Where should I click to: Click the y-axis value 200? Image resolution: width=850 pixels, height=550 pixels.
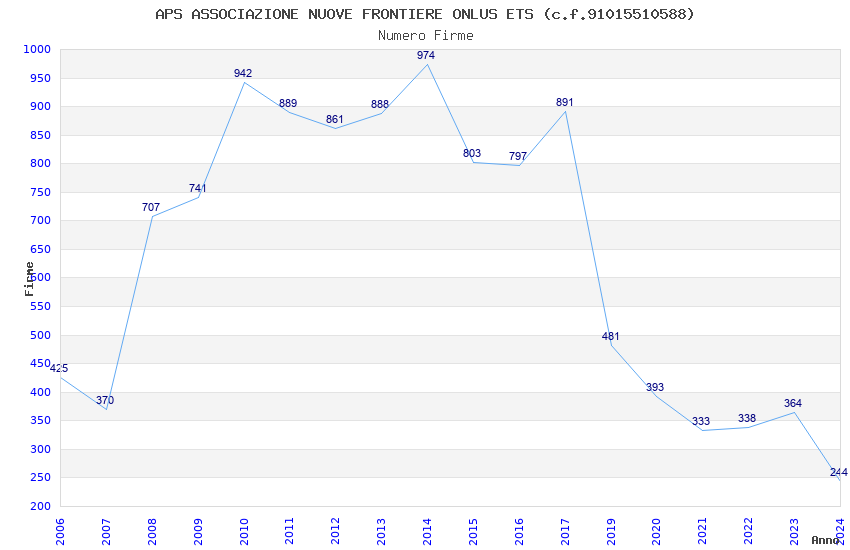[40, 506]
